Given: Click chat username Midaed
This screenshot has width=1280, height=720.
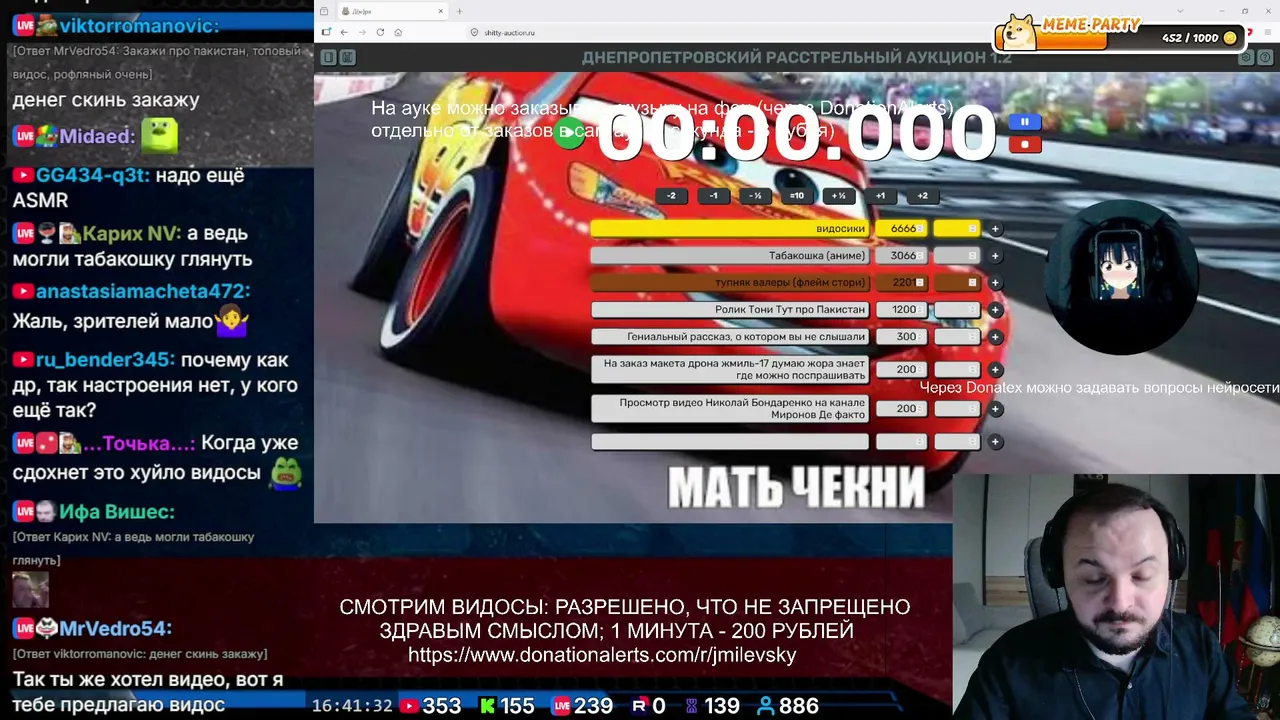Looking at the screenshot, I should 97,137.
